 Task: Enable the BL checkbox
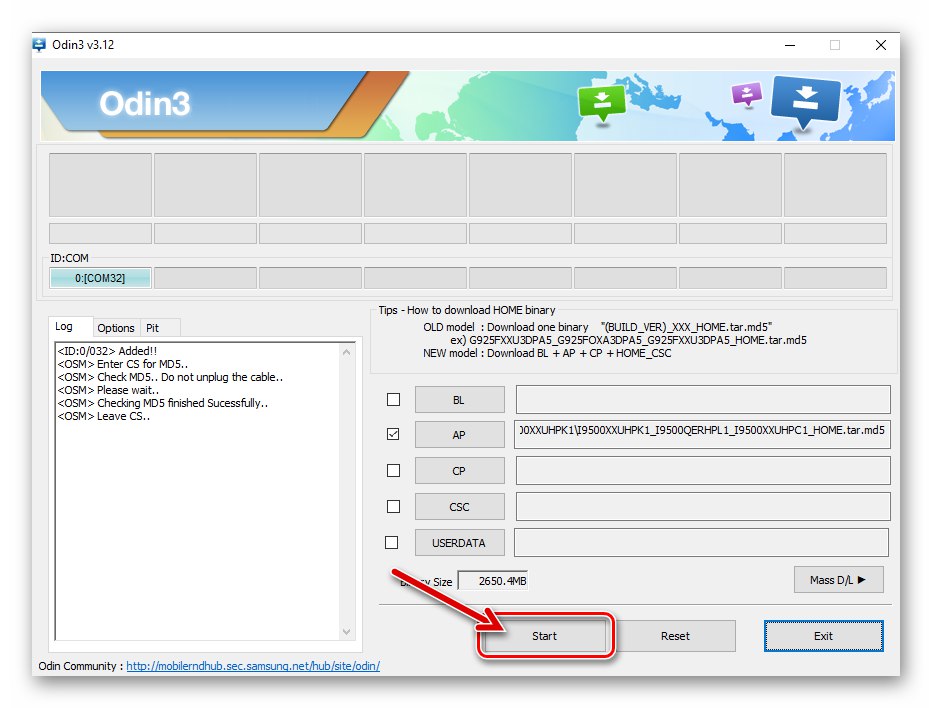coord(393,399)
